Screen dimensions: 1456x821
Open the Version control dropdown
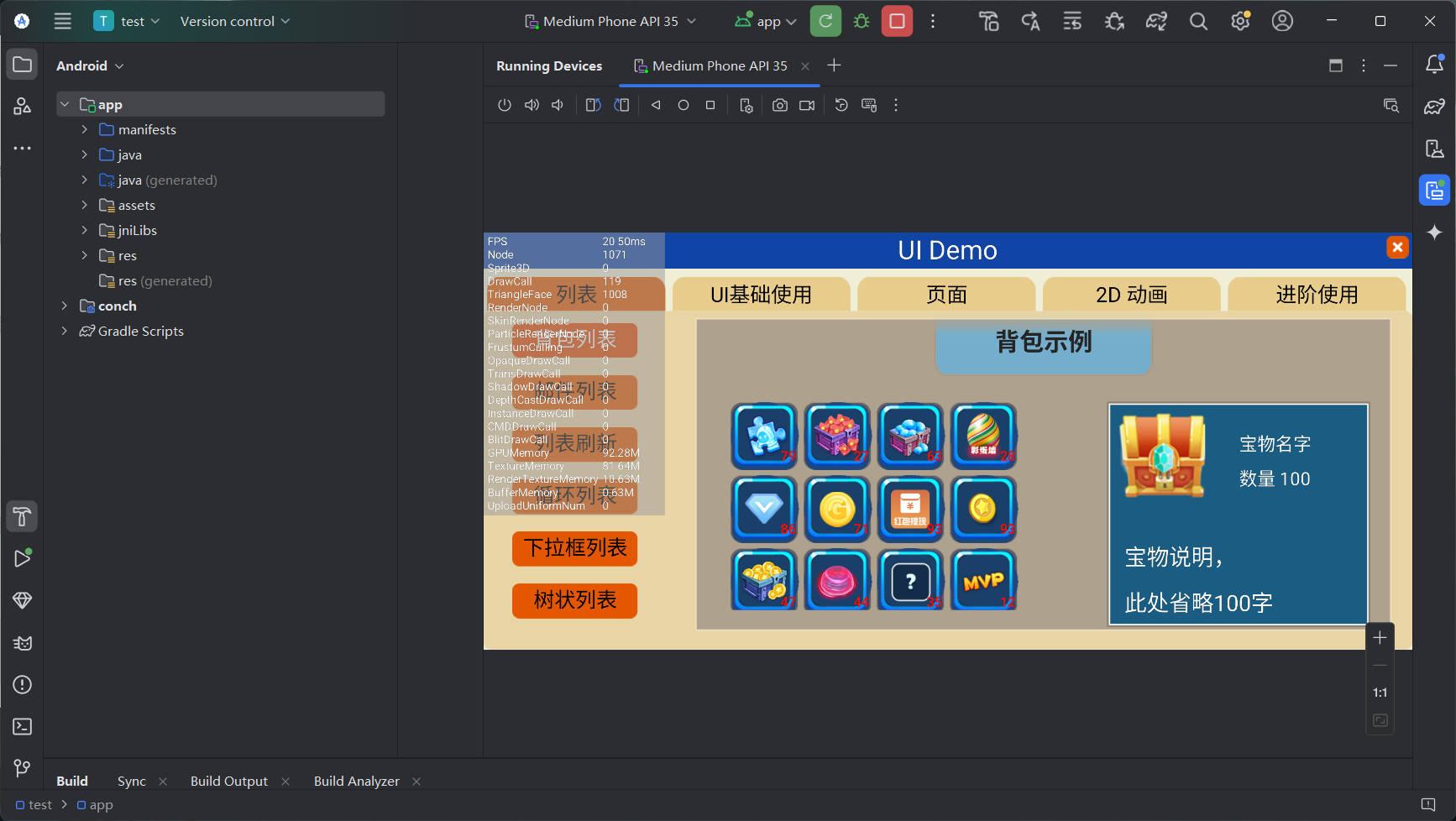(x=234, y=21)
